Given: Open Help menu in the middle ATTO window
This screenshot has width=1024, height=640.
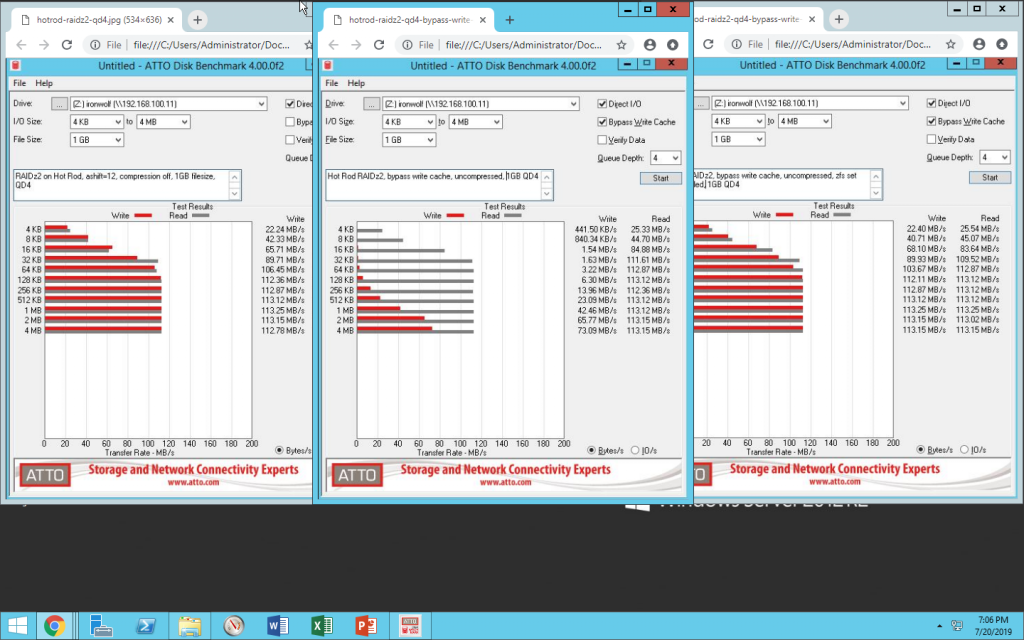Looking at the screenshot, I should (356, 83).
